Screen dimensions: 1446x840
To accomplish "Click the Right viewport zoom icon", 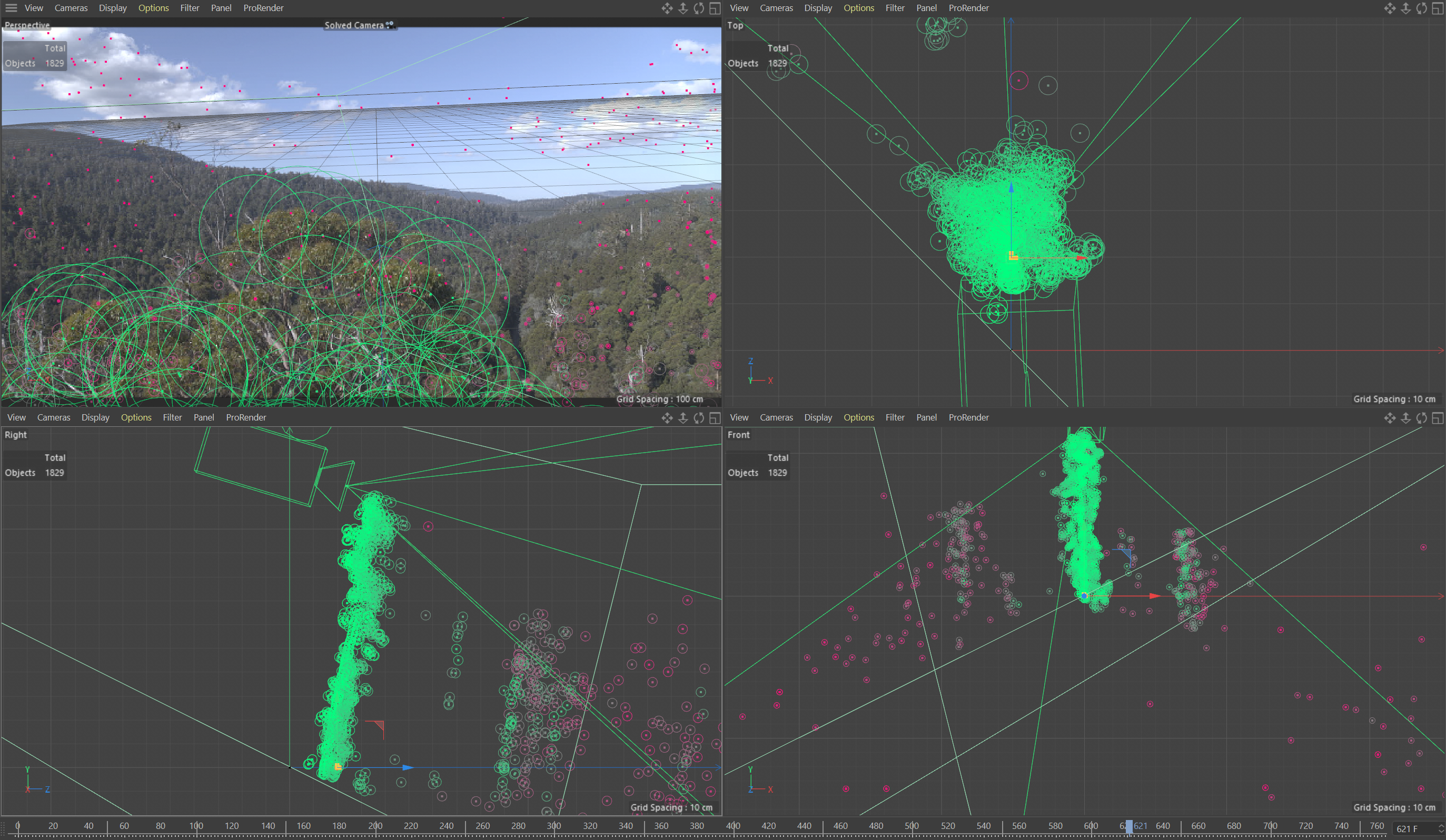I will tap(683, 417).
